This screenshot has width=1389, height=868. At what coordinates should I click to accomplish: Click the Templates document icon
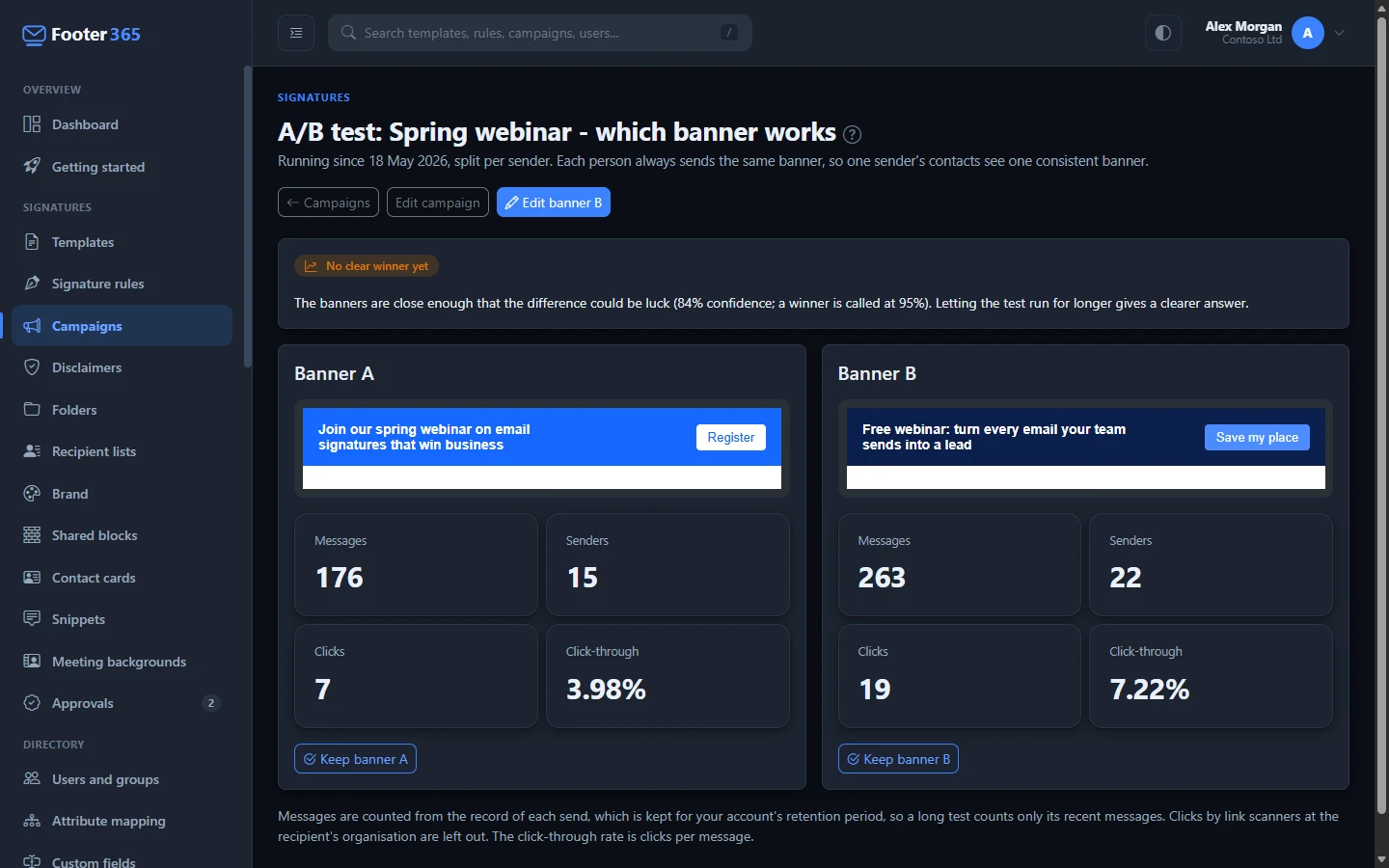coord(32,242)
